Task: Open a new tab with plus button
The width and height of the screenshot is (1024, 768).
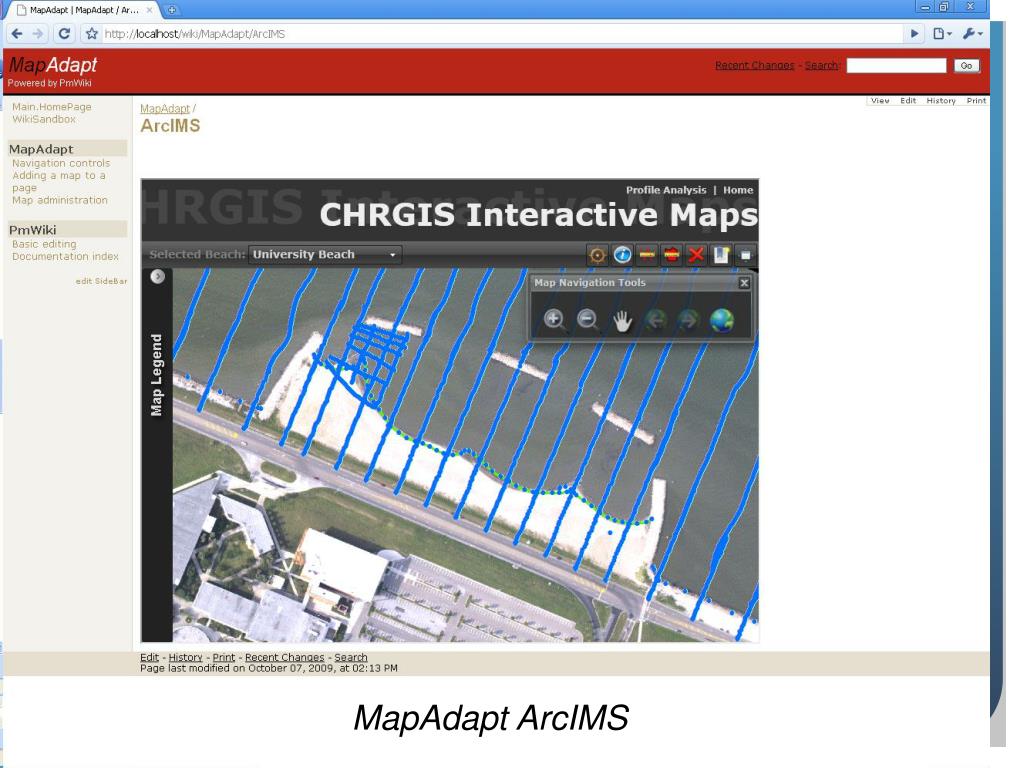Action: coord(172,10)
